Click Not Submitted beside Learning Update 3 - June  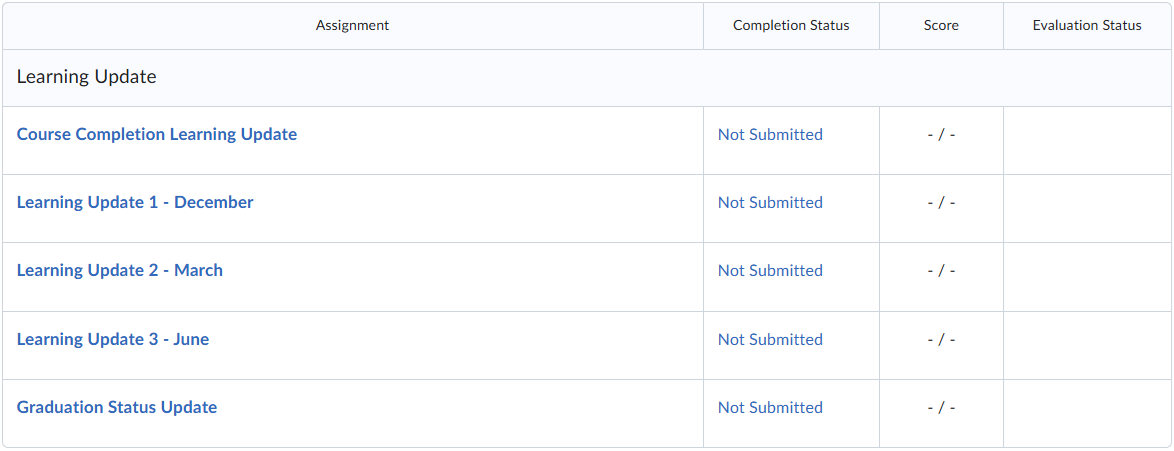(770, 339)
